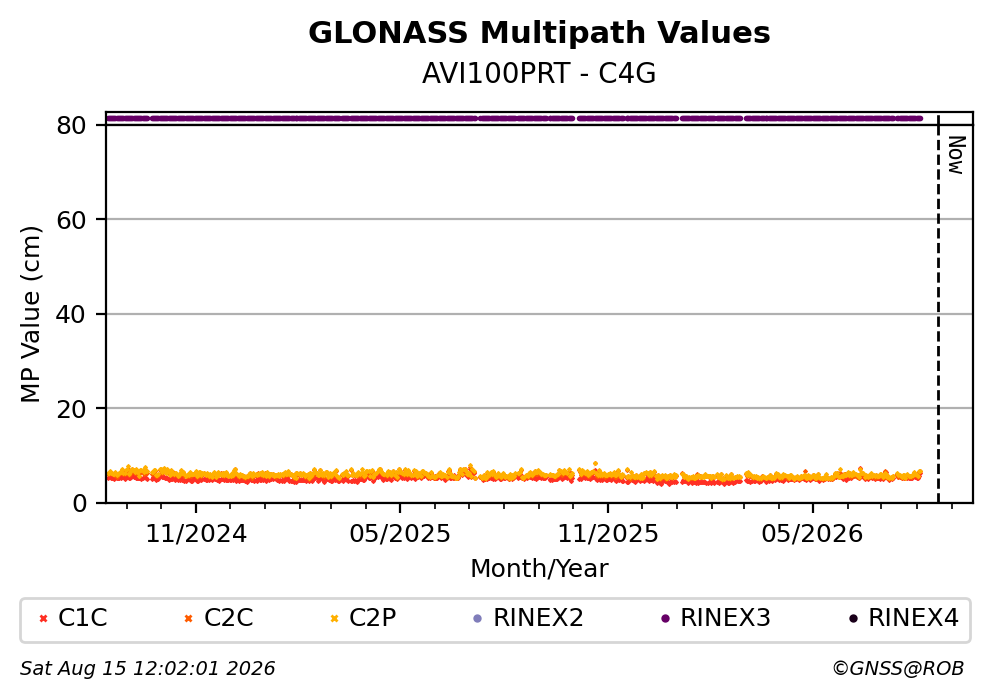Screen dimensions: 992x699
Task: Click the 05/2026 x-axis tick label
Action: 812,535
